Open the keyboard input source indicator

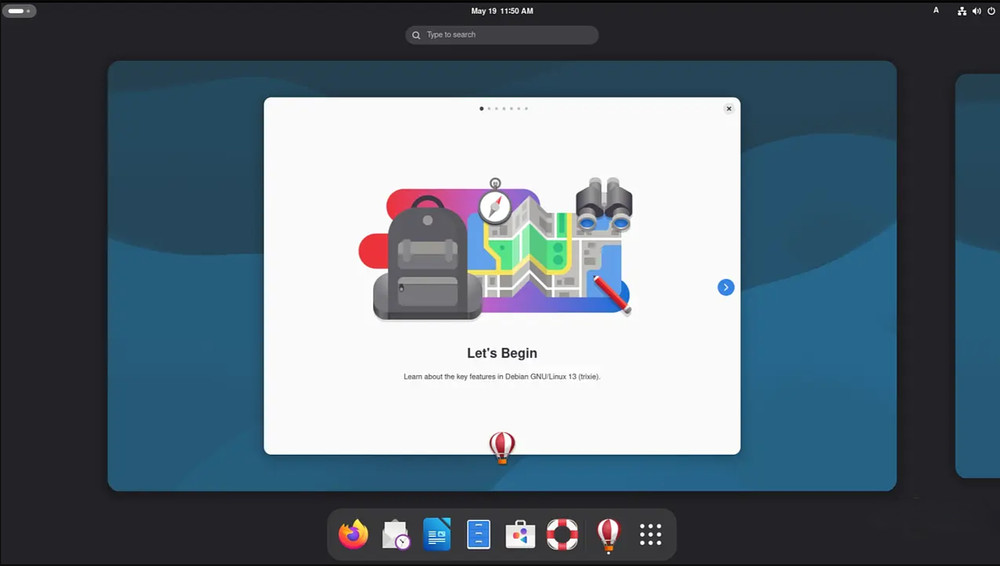click(x=936, y=10)
